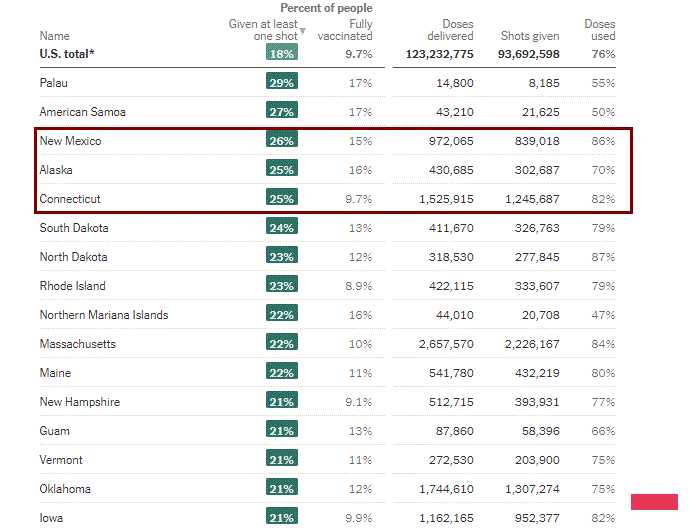Image resolution: width=698 pixels, height=530 pixels.
Task: Click U.S. total 76% doses used
Action: [604, 54]
